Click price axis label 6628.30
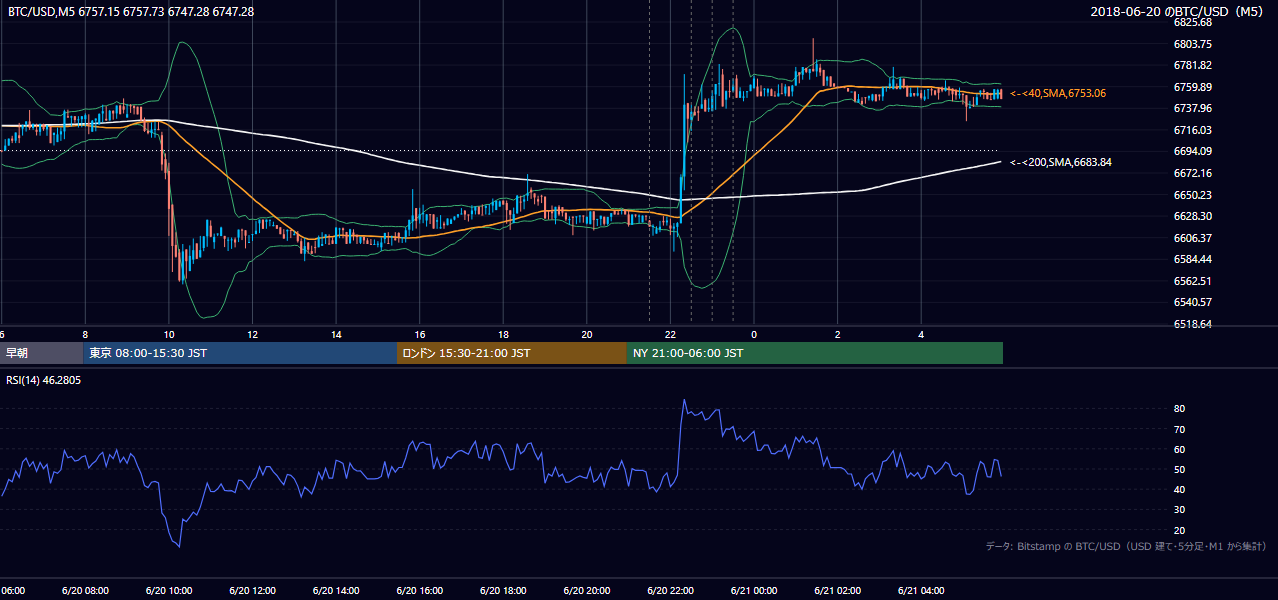This screenshot has width=1278, height=600. click(x=1193, y=216)
